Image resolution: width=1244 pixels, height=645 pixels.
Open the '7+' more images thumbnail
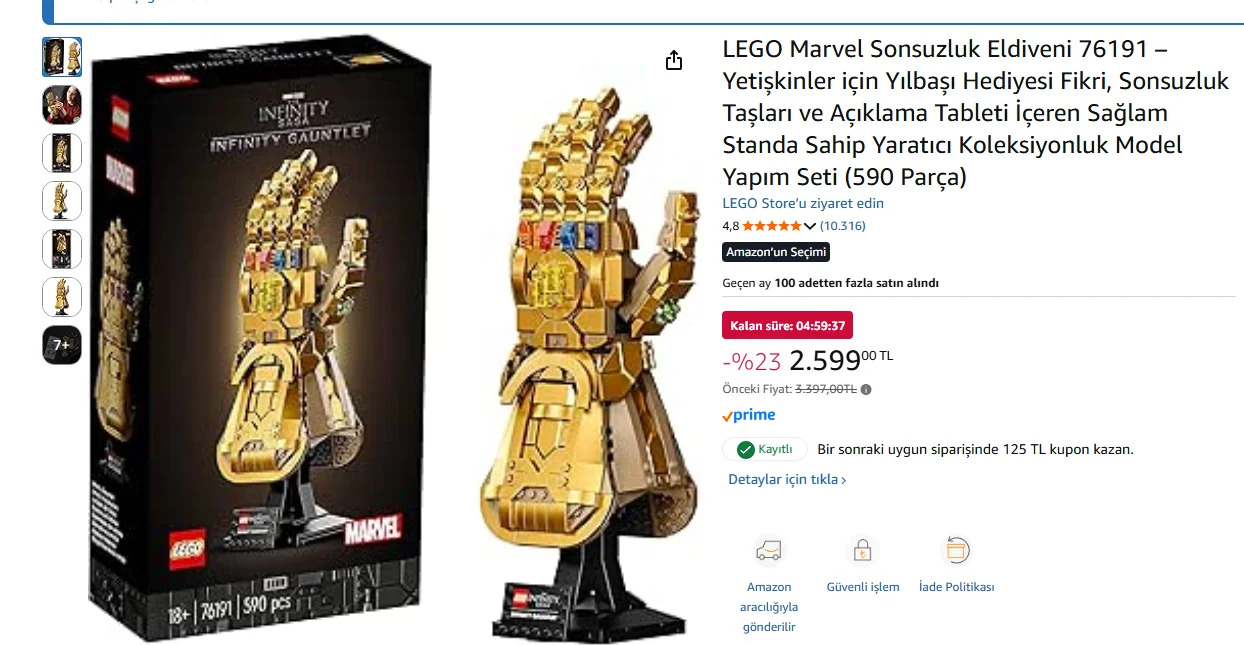(x=62, y=345)
